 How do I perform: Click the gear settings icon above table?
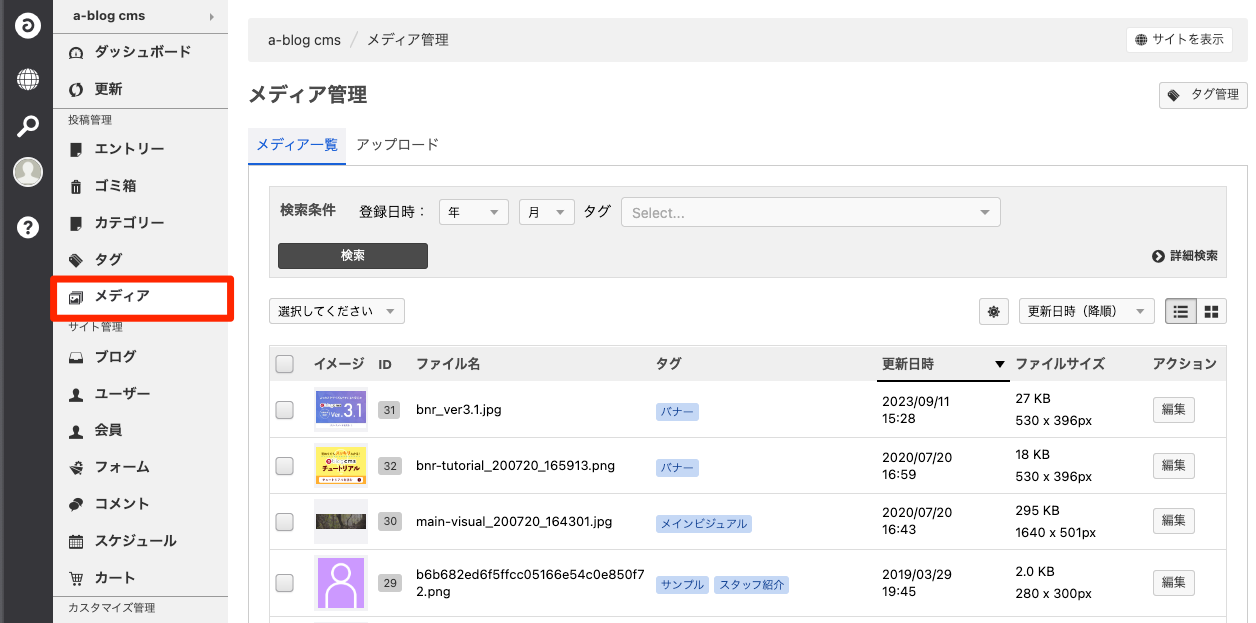(x=993, y=312)
